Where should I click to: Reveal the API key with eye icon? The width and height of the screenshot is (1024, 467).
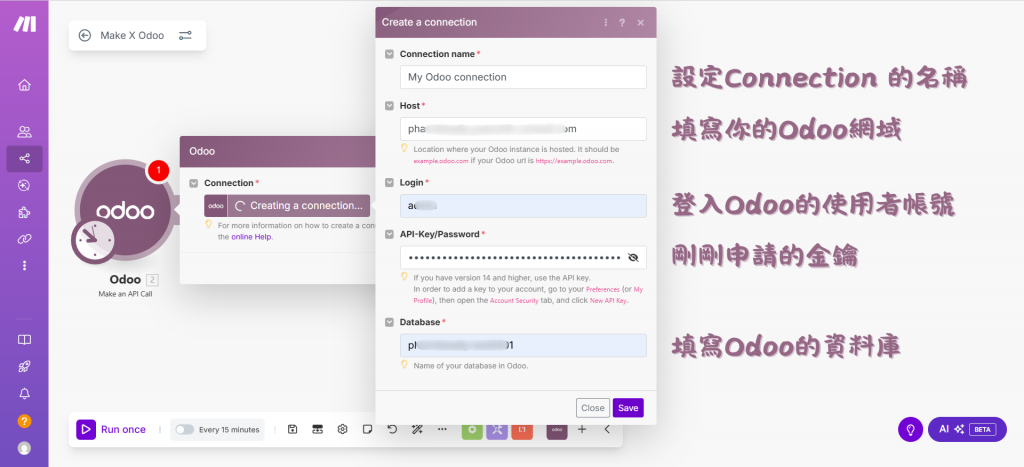coord(632,257)
